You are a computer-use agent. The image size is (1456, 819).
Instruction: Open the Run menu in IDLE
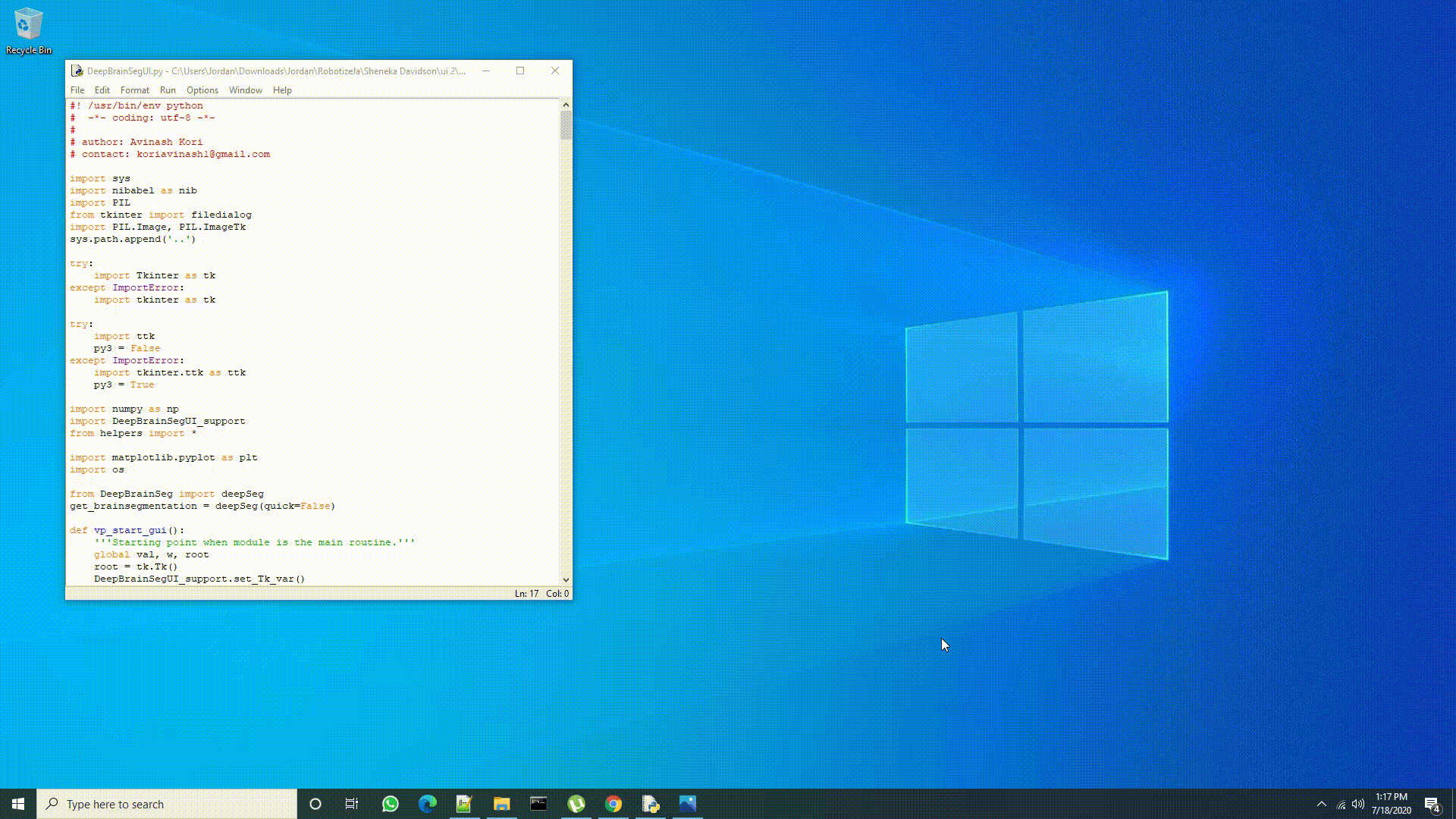tap(168, 90)
